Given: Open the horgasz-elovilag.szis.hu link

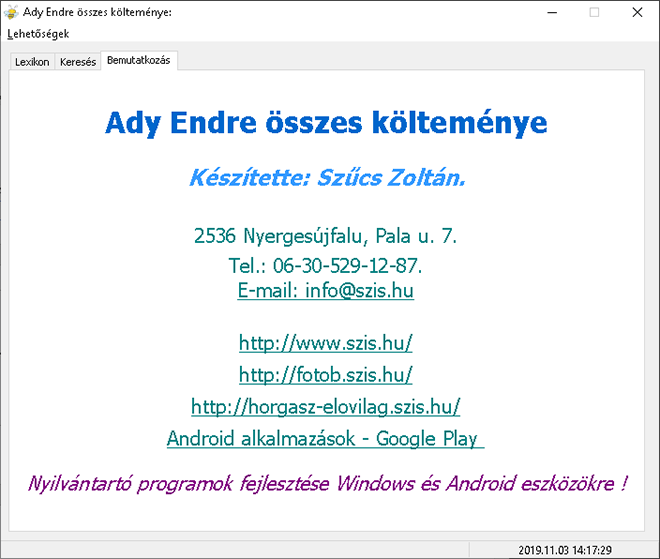Looking at the screenshot, I should (326, 407).
